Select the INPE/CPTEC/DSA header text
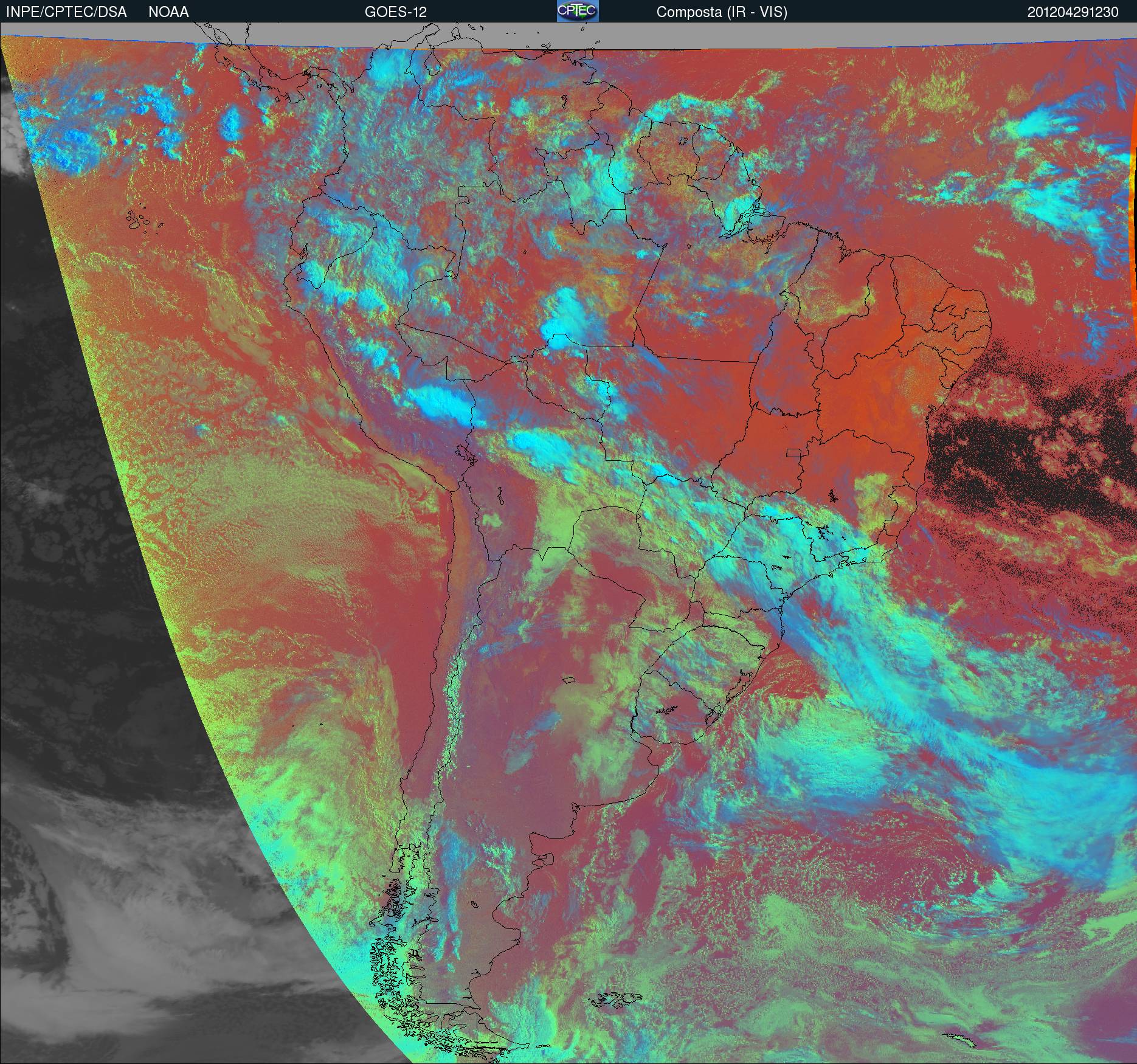Image resolution: width=1137 pixels, height=1064 pixels. tap(66, 12)
